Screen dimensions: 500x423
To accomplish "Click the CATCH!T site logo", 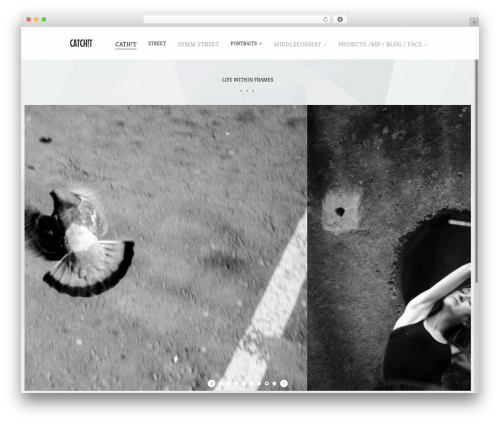I will 81,43.
